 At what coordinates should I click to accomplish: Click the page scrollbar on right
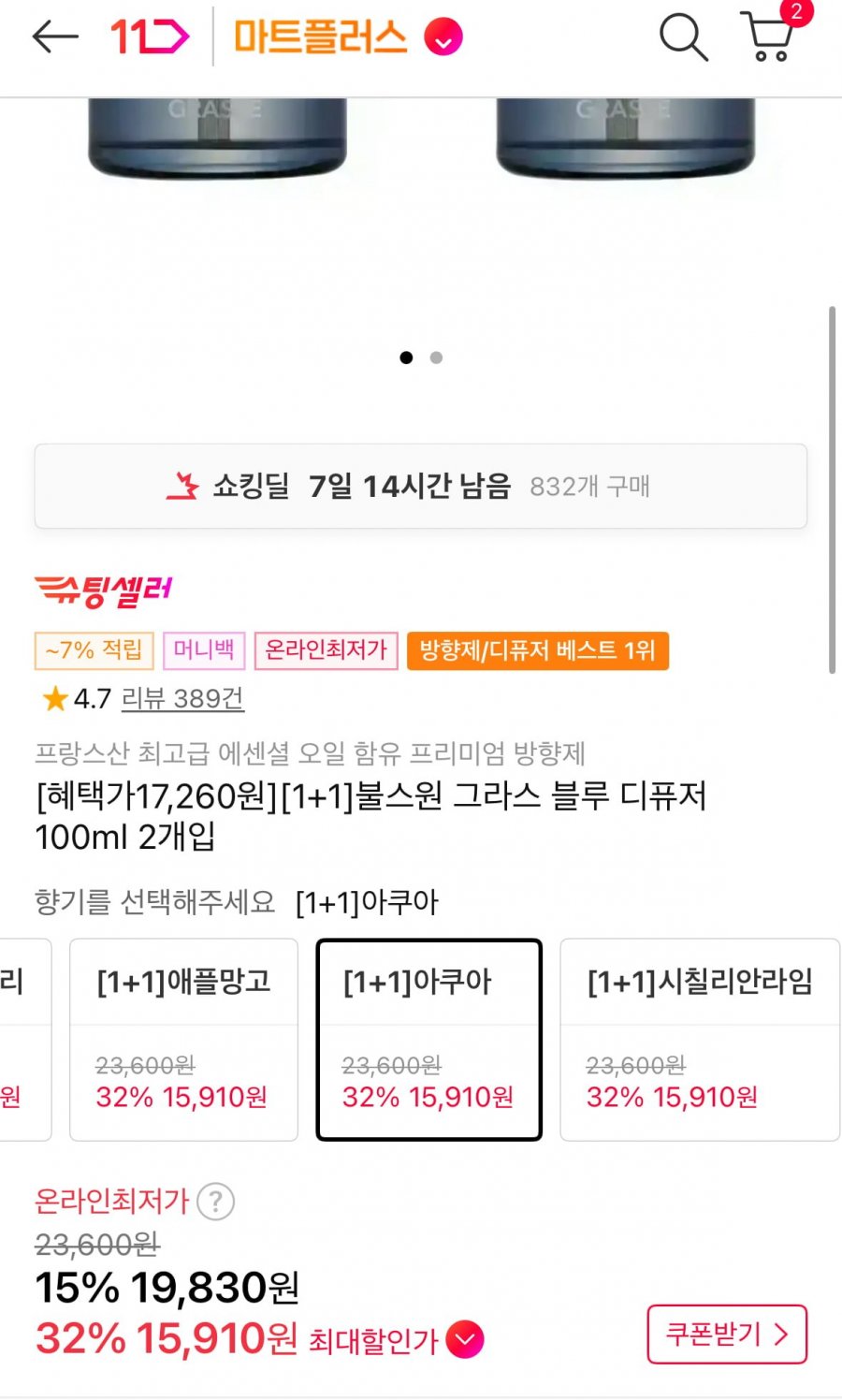(832, 489)
